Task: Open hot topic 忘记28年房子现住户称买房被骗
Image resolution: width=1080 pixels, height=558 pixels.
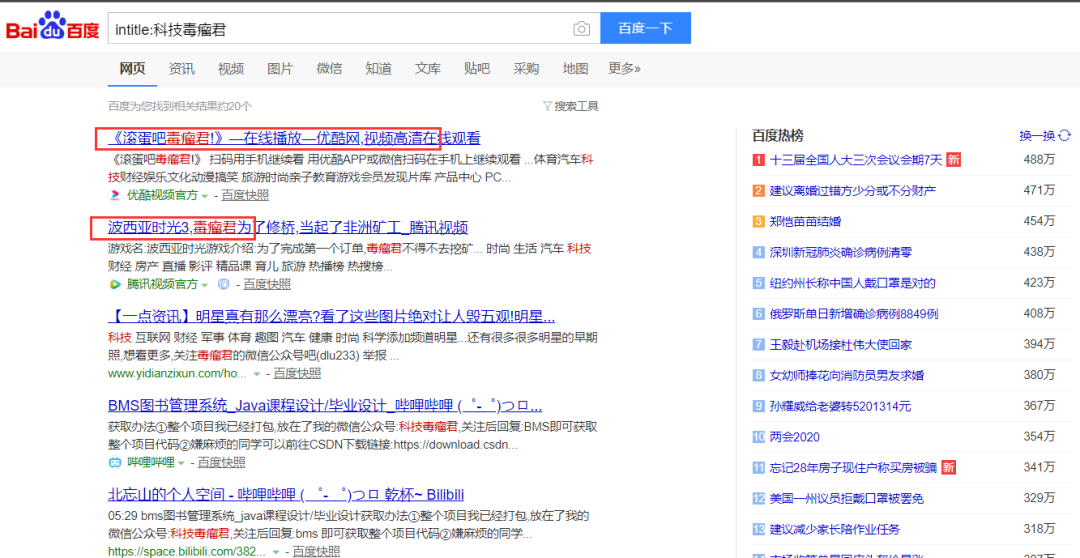Action: pos(854,468)
